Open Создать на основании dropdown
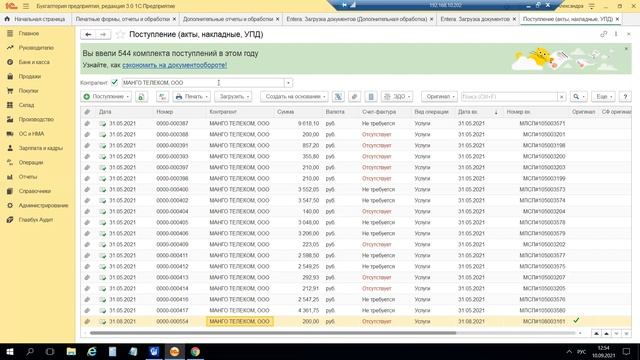This screenshot has height=360, width=640. (294, 97)
